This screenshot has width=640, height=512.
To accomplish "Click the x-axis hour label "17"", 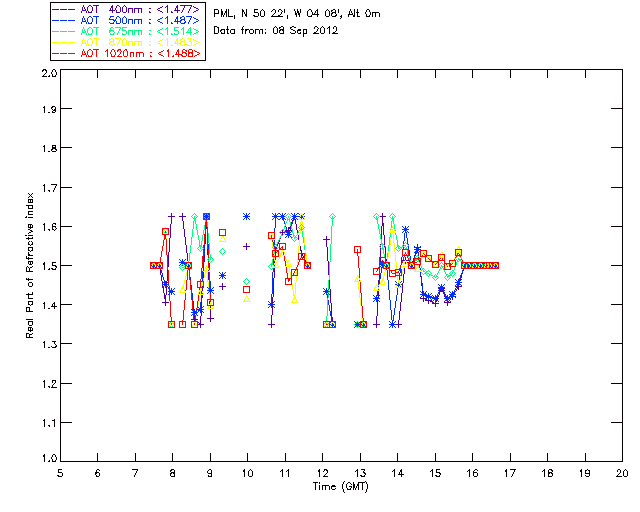I will (510, 473).
